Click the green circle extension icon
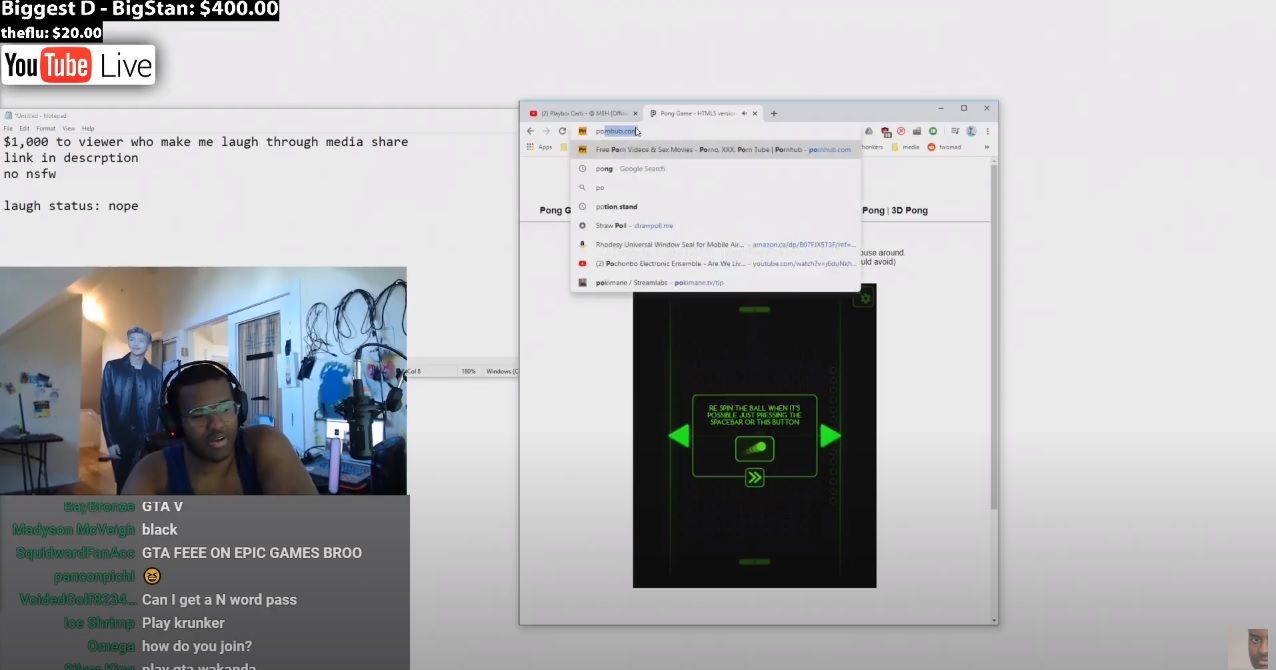The height and width of the screenshot is (670, 1276). [933, 131]
